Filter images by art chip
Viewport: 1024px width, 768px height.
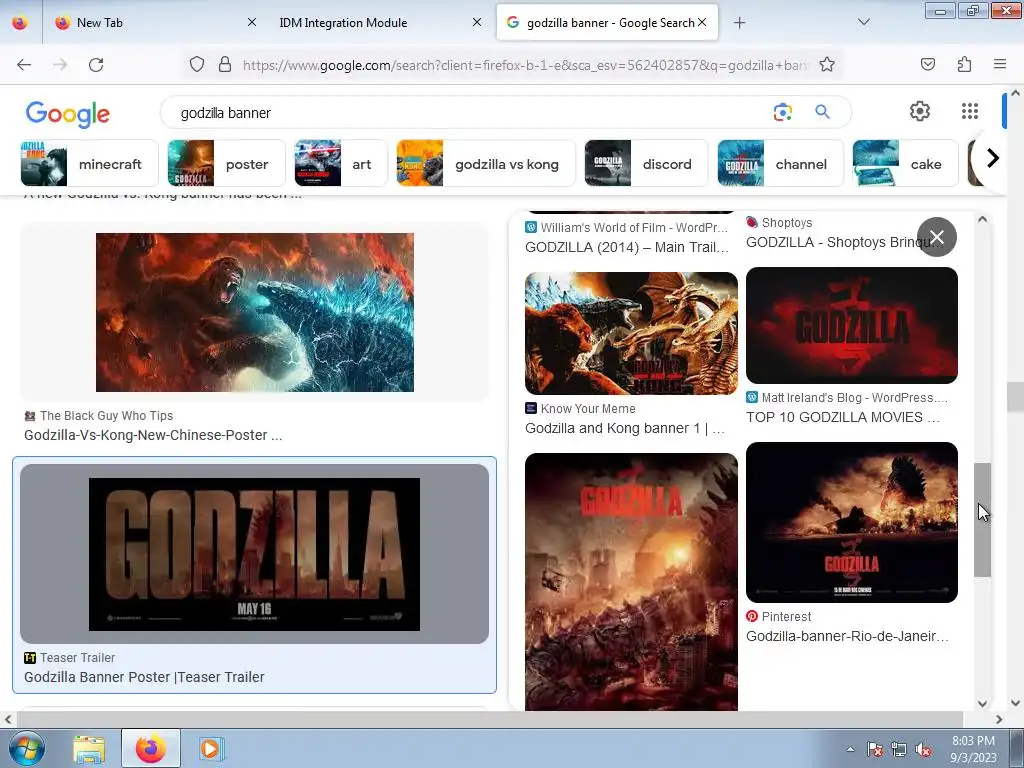pos(340,163)
